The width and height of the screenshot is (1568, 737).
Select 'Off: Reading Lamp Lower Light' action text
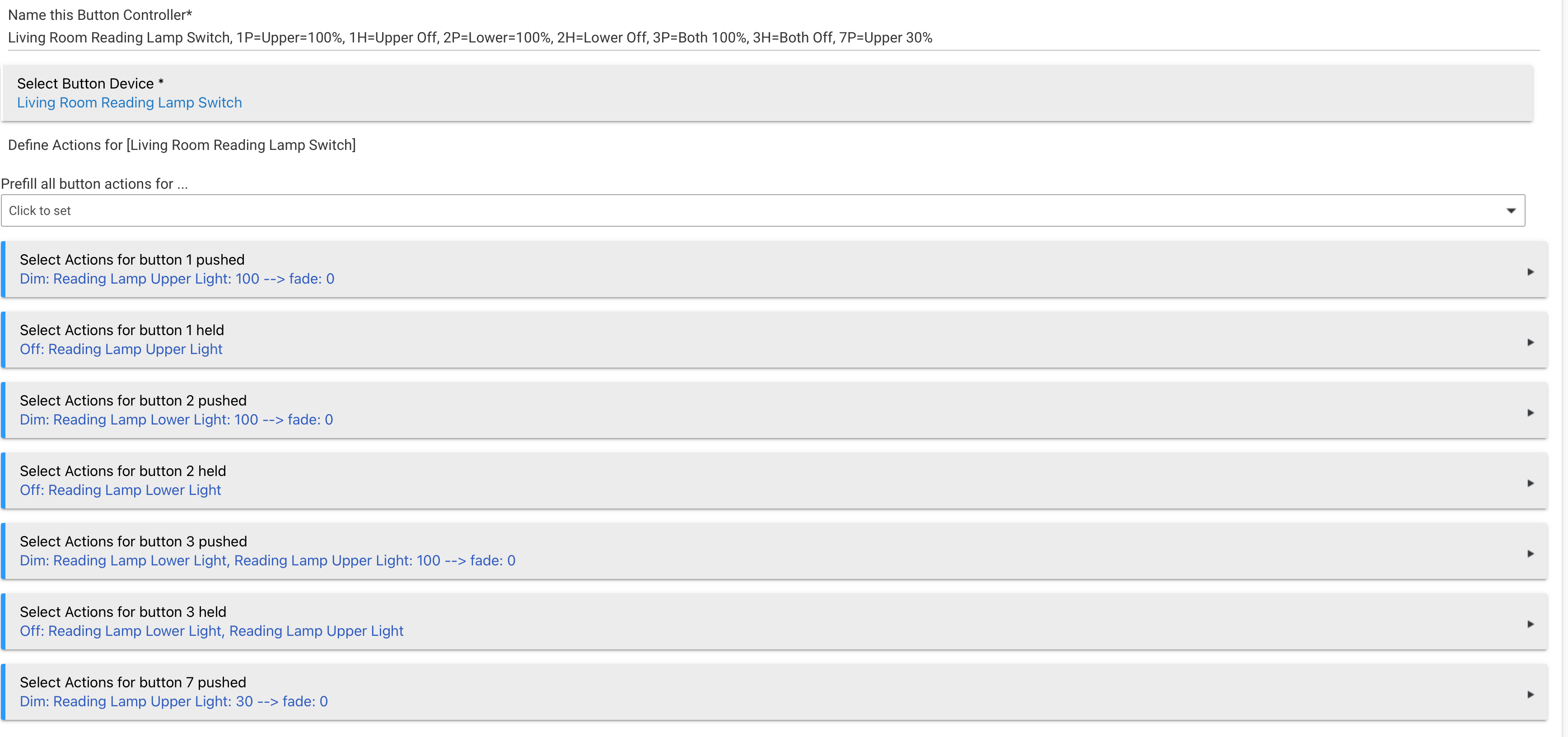pos(121,490)
